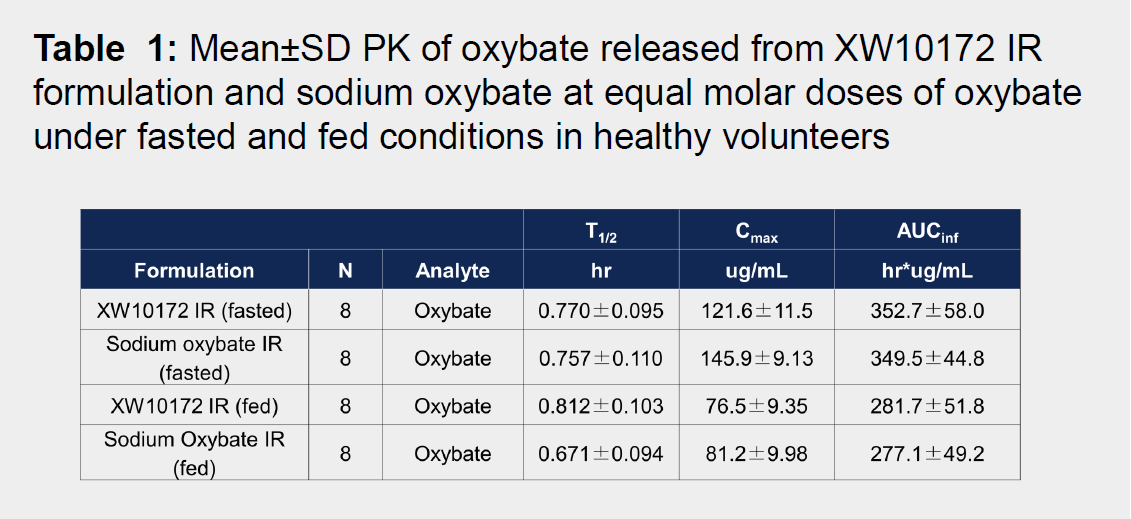The height and width of the screenshot is (519, 1131).
Task: Select the "Analyte" column header
Action: [x=452, y=270]
